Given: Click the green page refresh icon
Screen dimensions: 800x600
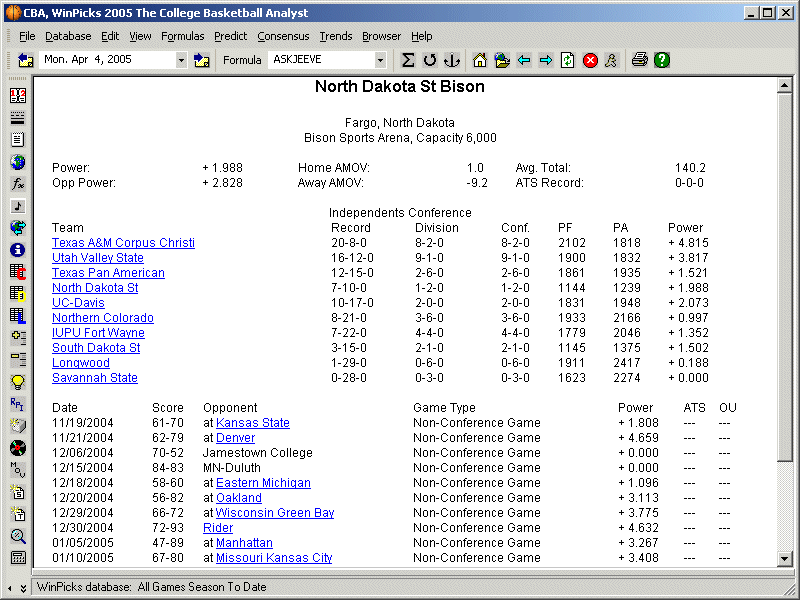Looking at the screenshot, I should point(567,60).
